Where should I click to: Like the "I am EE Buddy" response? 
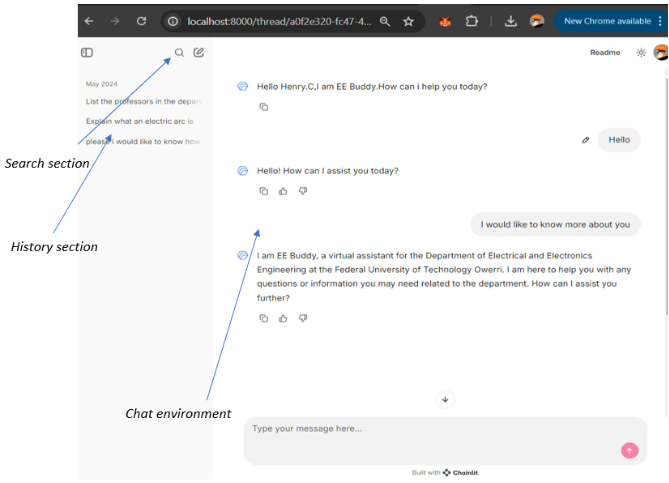tap(283, 318)
